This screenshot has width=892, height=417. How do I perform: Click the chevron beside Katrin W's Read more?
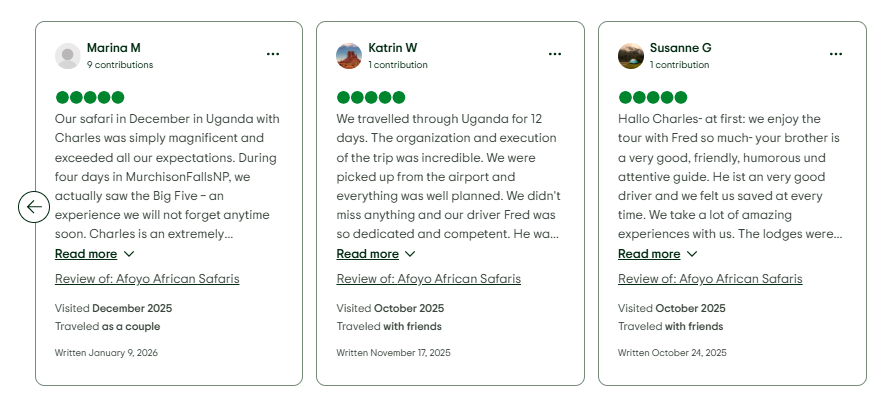(410, 254)
